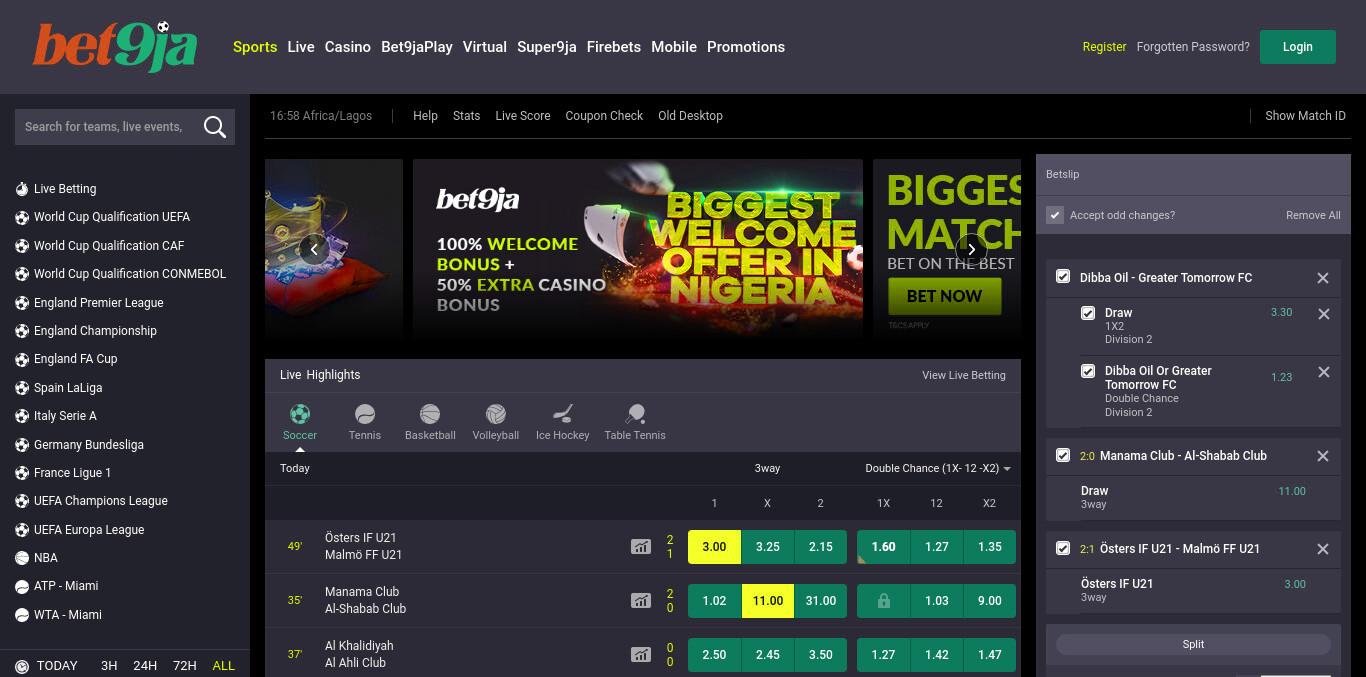Show next promotional banner with right arrow
Screen dimensions: 1366x677
971,249
